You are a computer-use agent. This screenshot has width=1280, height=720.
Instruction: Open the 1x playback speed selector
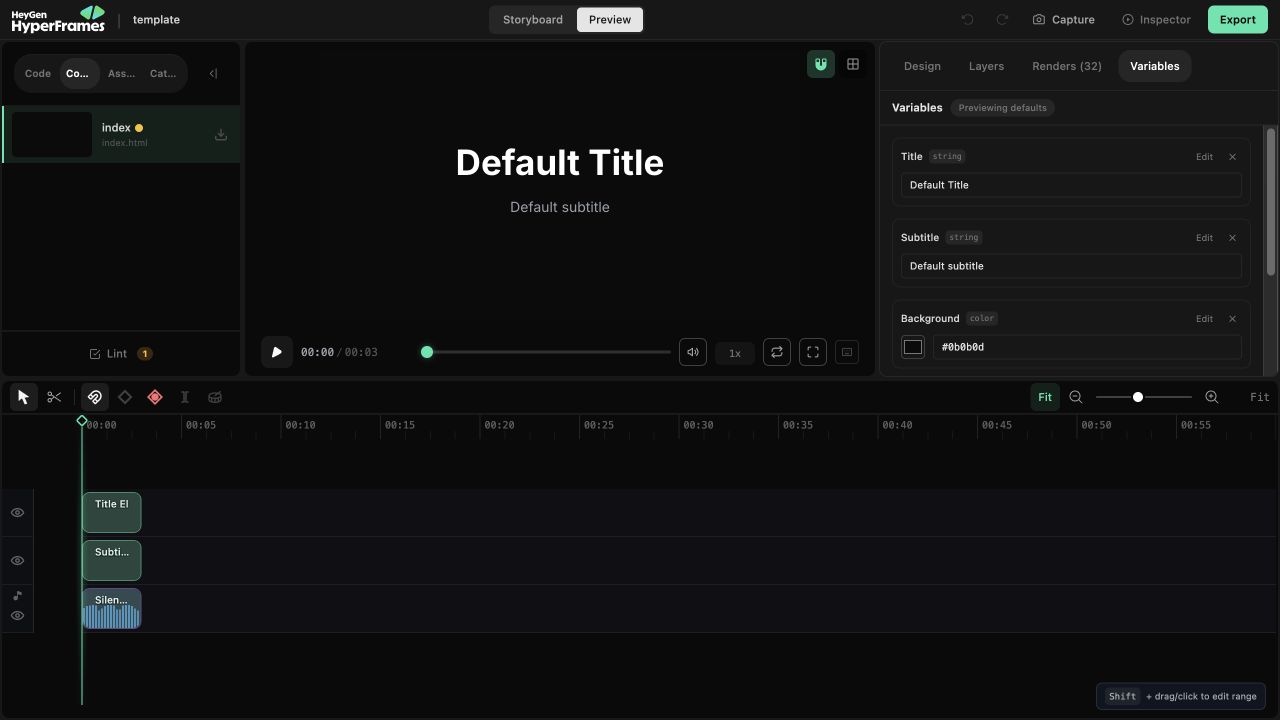coord(735,353)
